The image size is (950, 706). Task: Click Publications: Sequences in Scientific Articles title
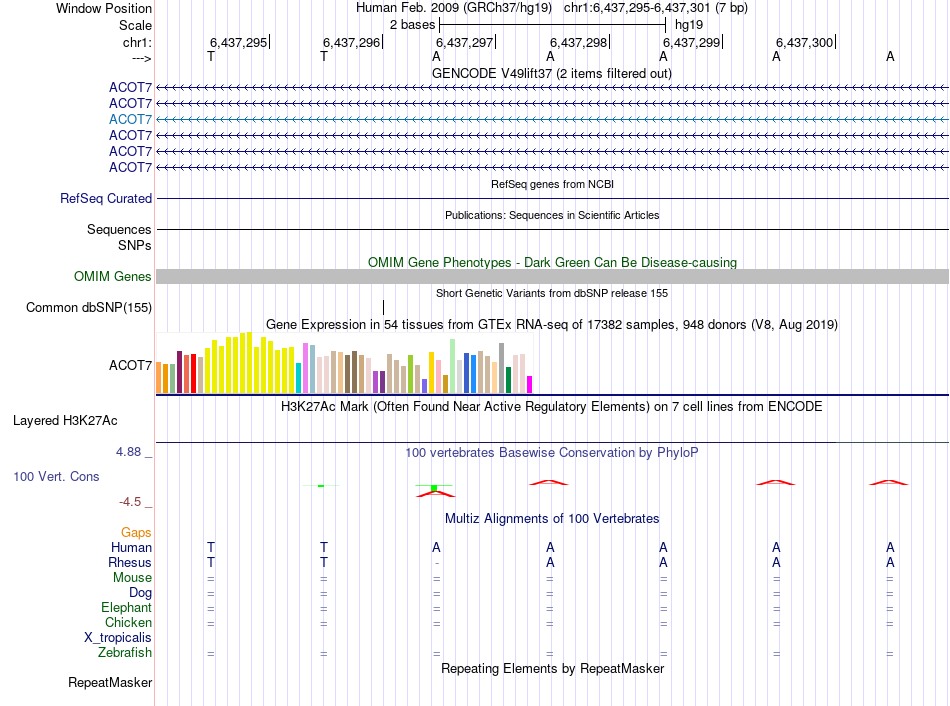pyautogui.click(x=552, y=215)
